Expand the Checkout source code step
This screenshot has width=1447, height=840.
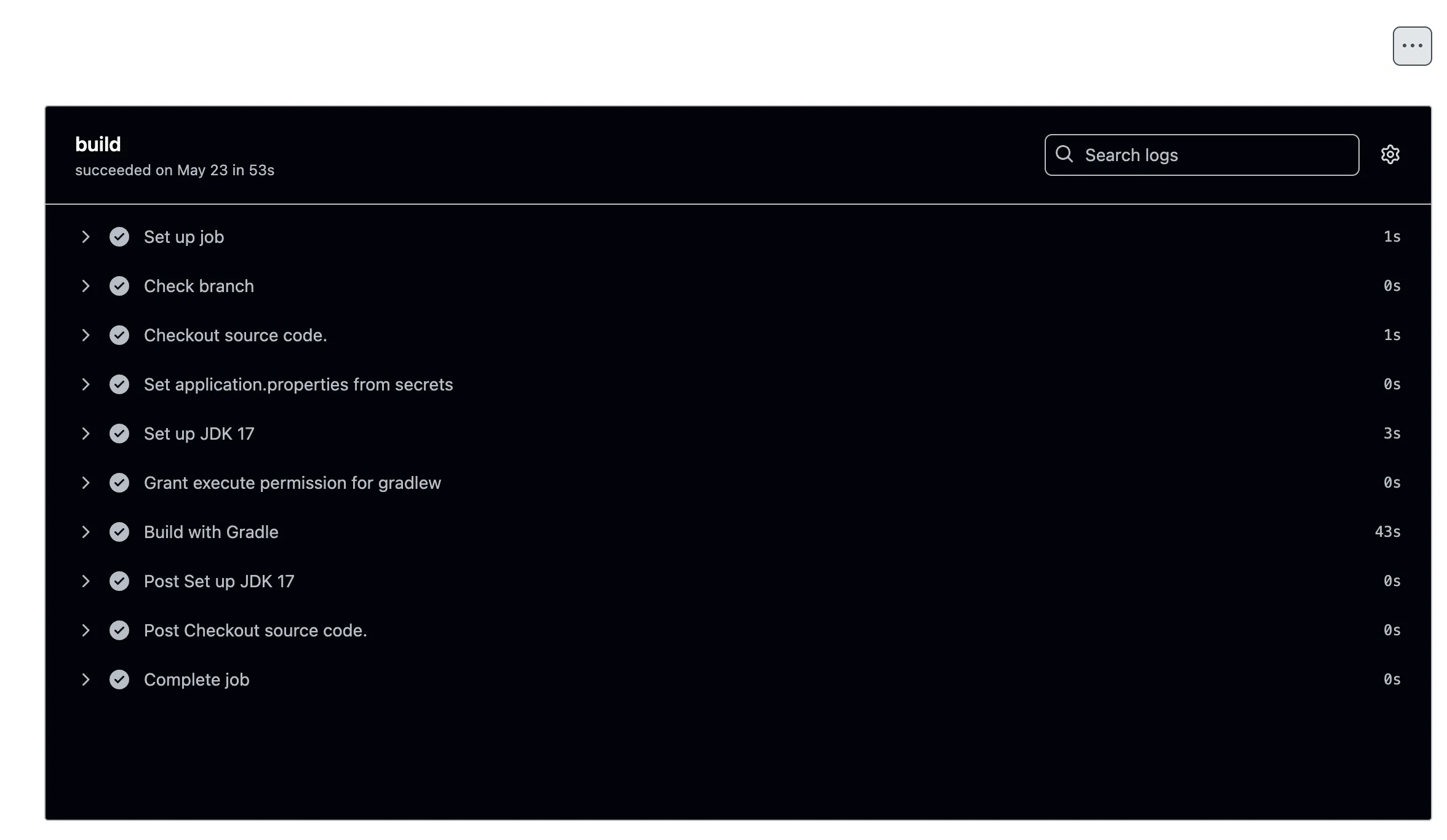(86, 335)
